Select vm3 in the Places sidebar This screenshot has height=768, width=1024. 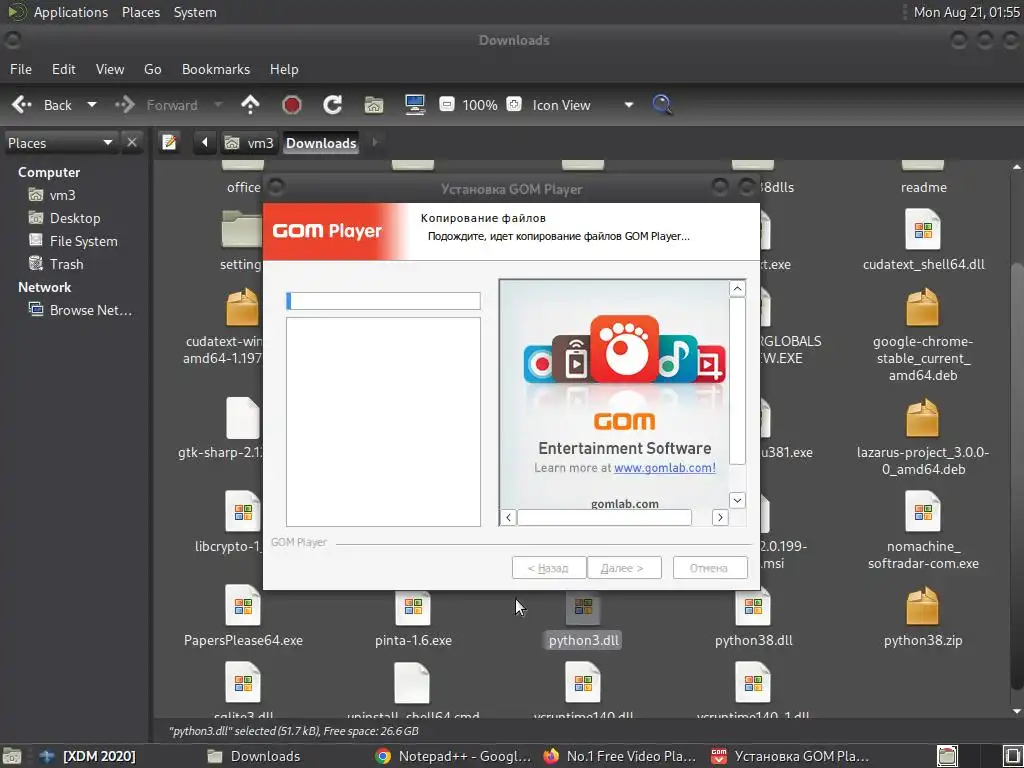(52, 195)
